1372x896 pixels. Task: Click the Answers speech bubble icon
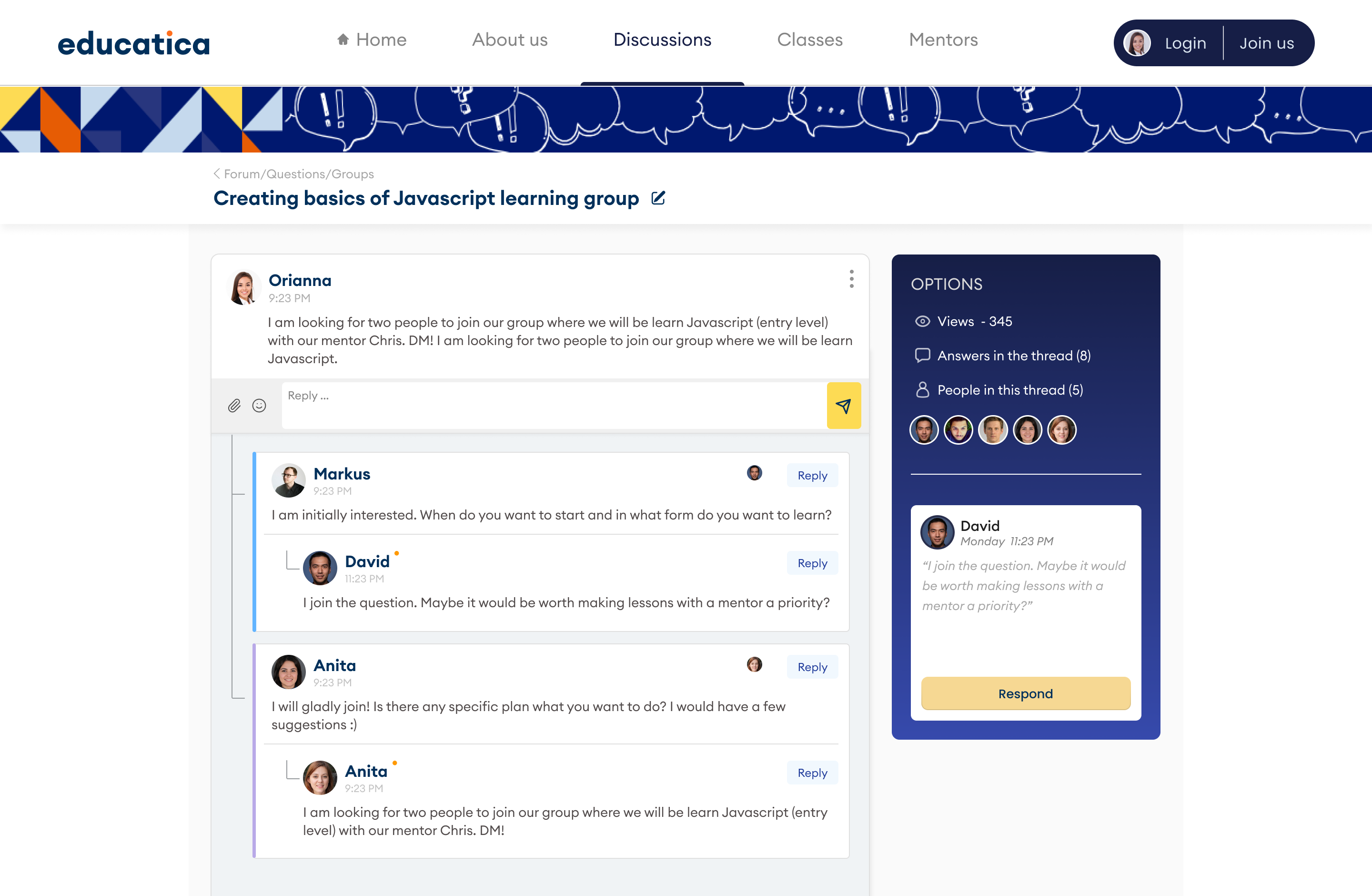(x=922, y=355)
